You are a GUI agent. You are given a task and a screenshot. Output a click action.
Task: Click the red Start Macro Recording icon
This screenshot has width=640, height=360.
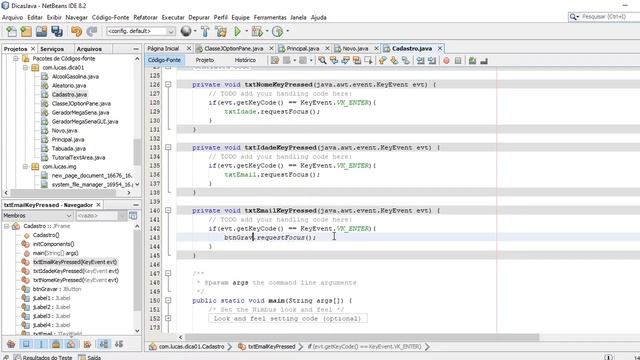[446, 60]
